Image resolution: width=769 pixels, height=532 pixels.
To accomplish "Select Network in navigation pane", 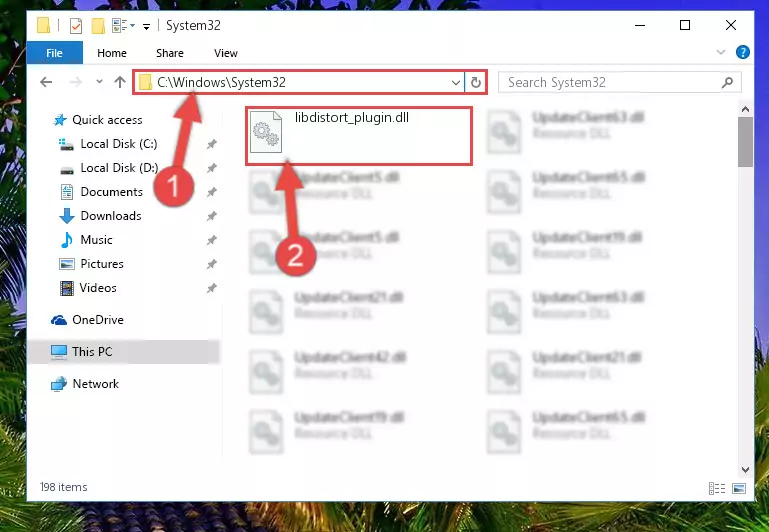I will pos(96,383).
